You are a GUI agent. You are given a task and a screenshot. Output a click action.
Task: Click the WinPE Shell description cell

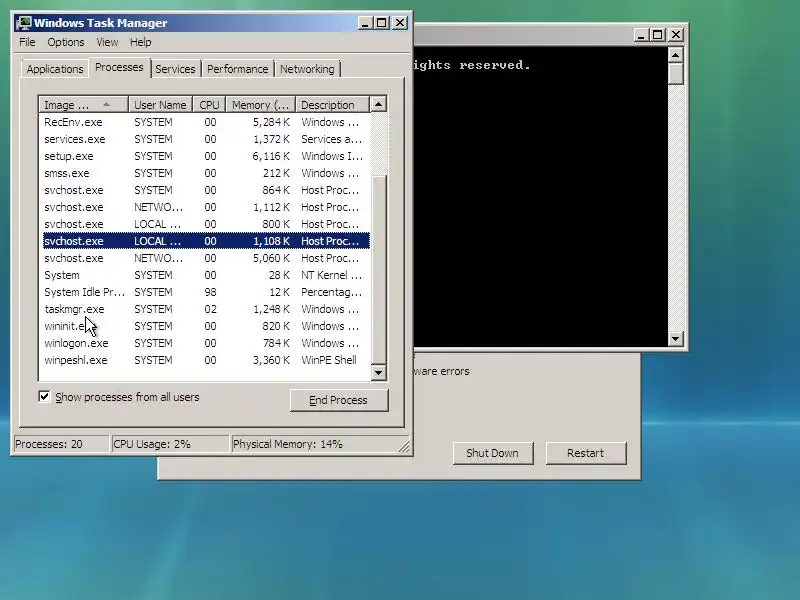point(329,360)
